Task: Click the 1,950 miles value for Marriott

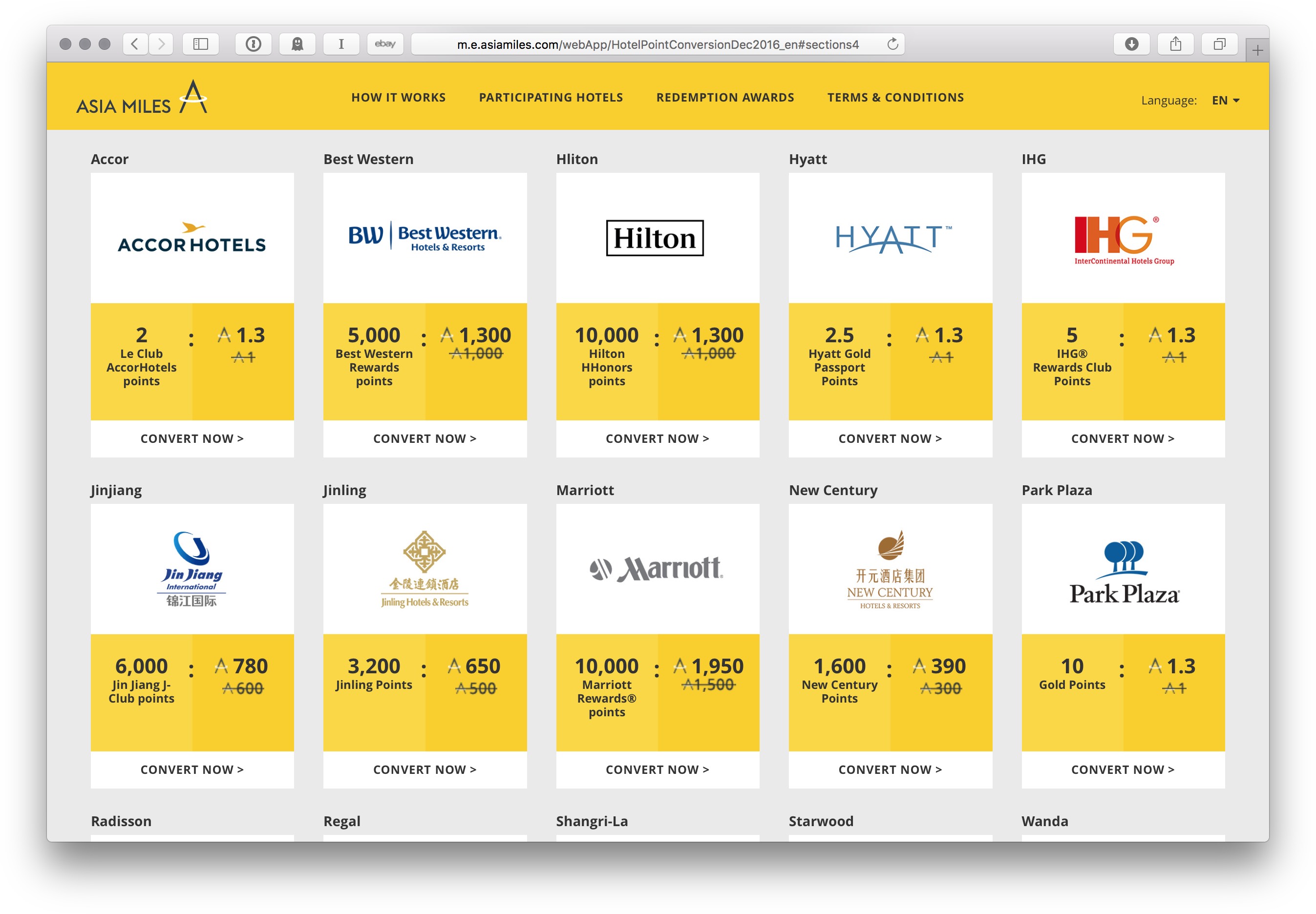Action: (716, 666)
